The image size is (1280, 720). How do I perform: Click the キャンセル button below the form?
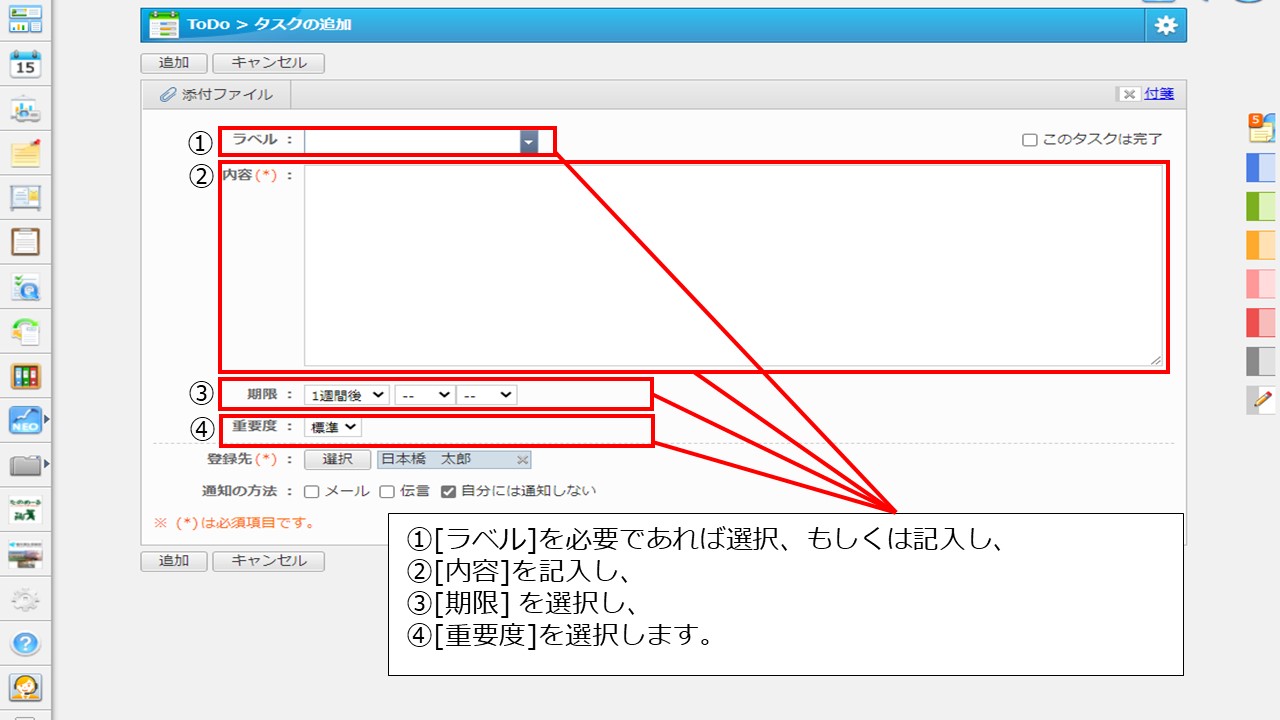pyautogui.click(x=269, y=561)
